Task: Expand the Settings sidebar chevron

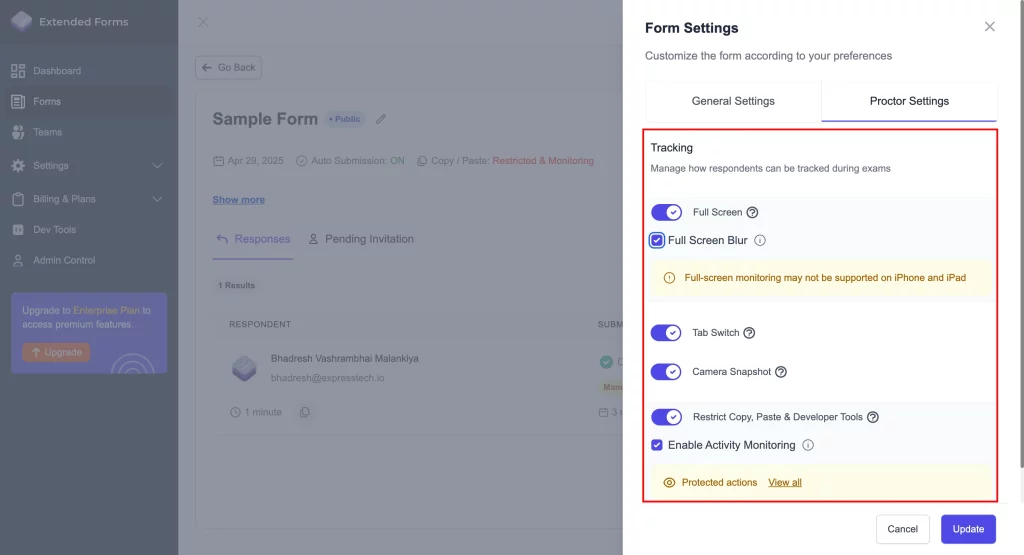Action: pyautogui.click(x=157, y=166)
